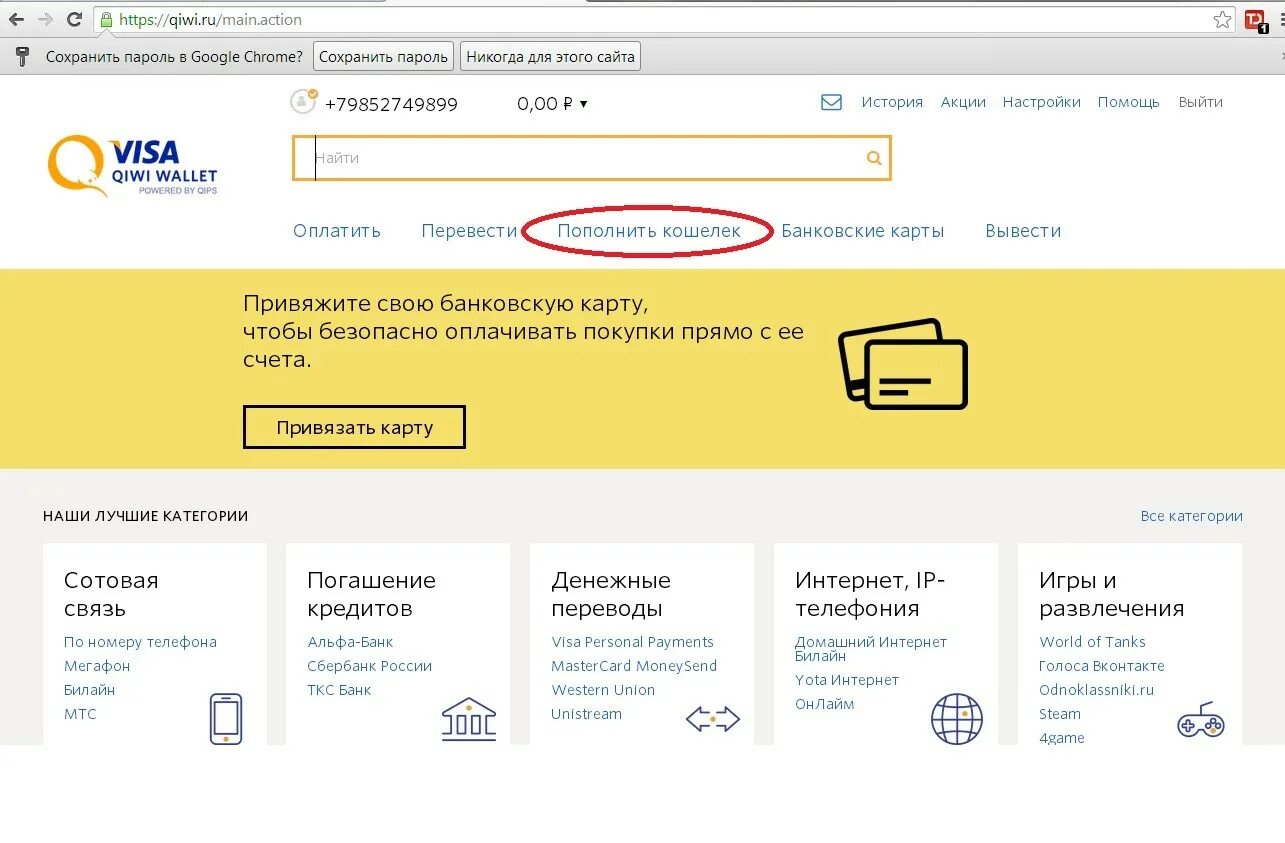Click the key icon in the password bar
This screenshot has height=843, width=1285.
(23, 57)
